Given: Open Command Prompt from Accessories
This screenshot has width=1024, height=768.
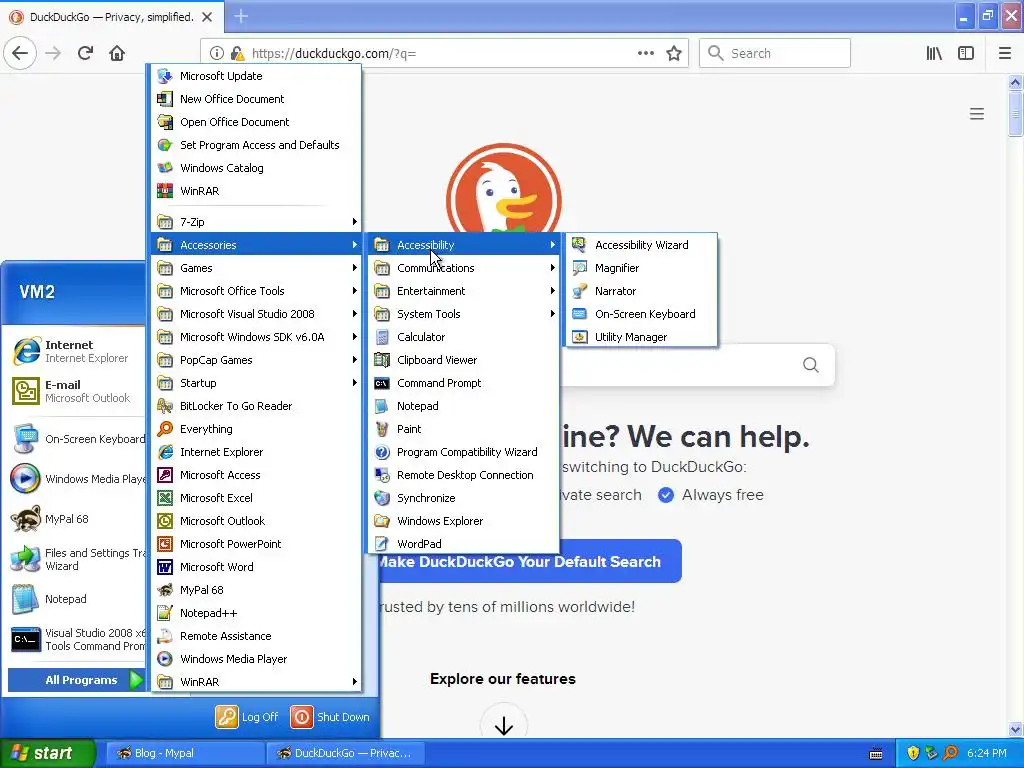Looking at the screenshot, I should pyautogui.click(x=463, y=383).
